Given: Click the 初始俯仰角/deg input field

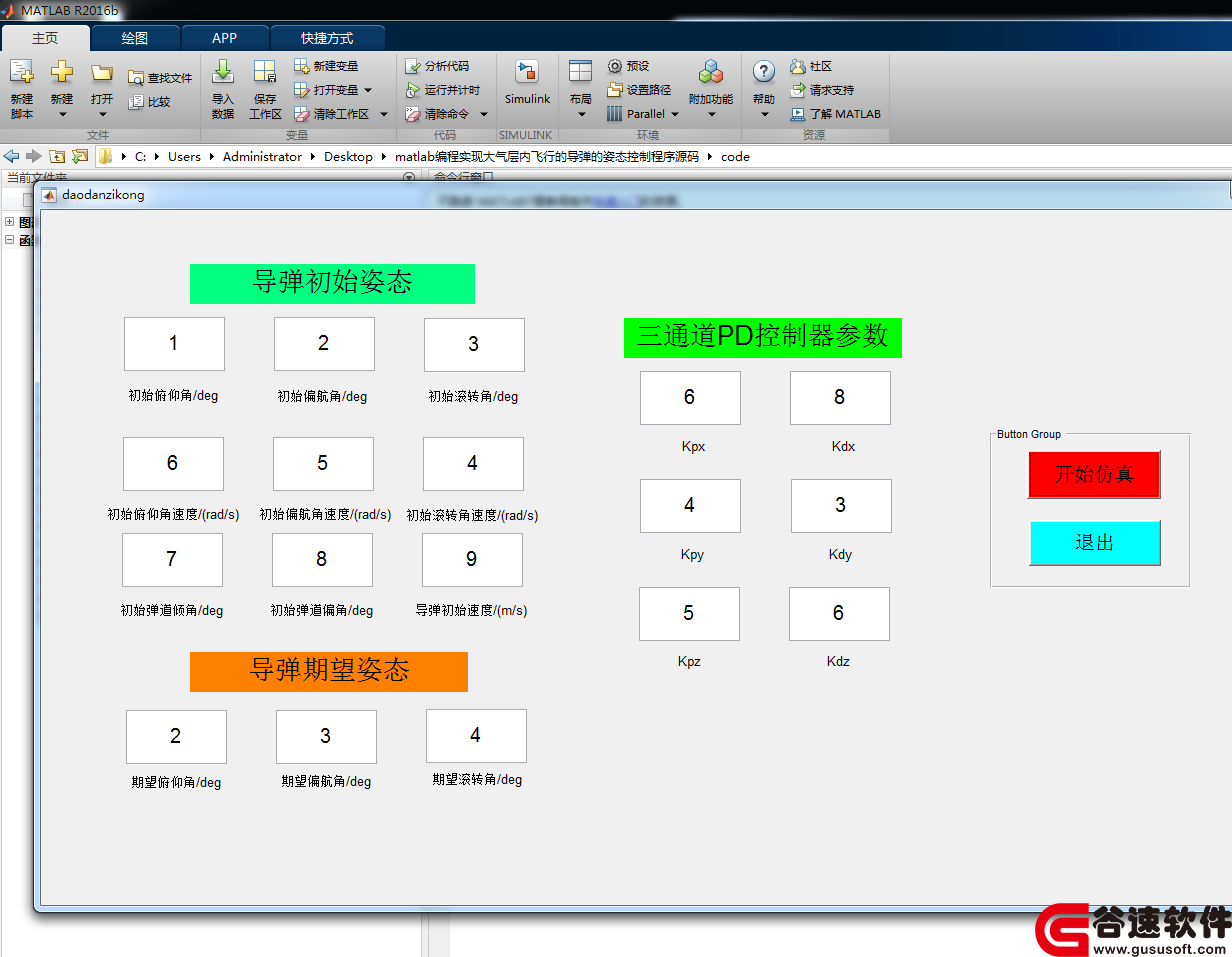Looking at the screenshot, I should point(174,344).
